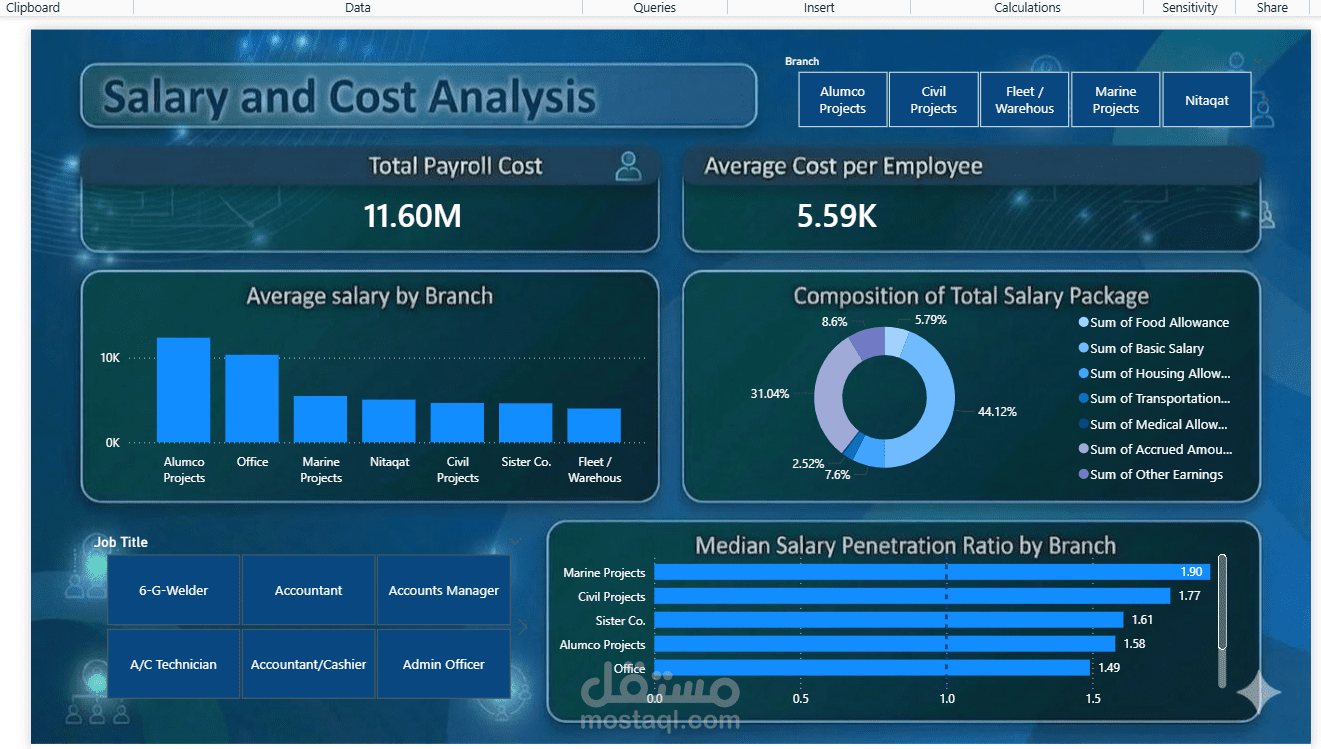The image size is (1321, 749).
Task: Pick Accountant/Cashier job title tile
Action: (x=309, y=664)
